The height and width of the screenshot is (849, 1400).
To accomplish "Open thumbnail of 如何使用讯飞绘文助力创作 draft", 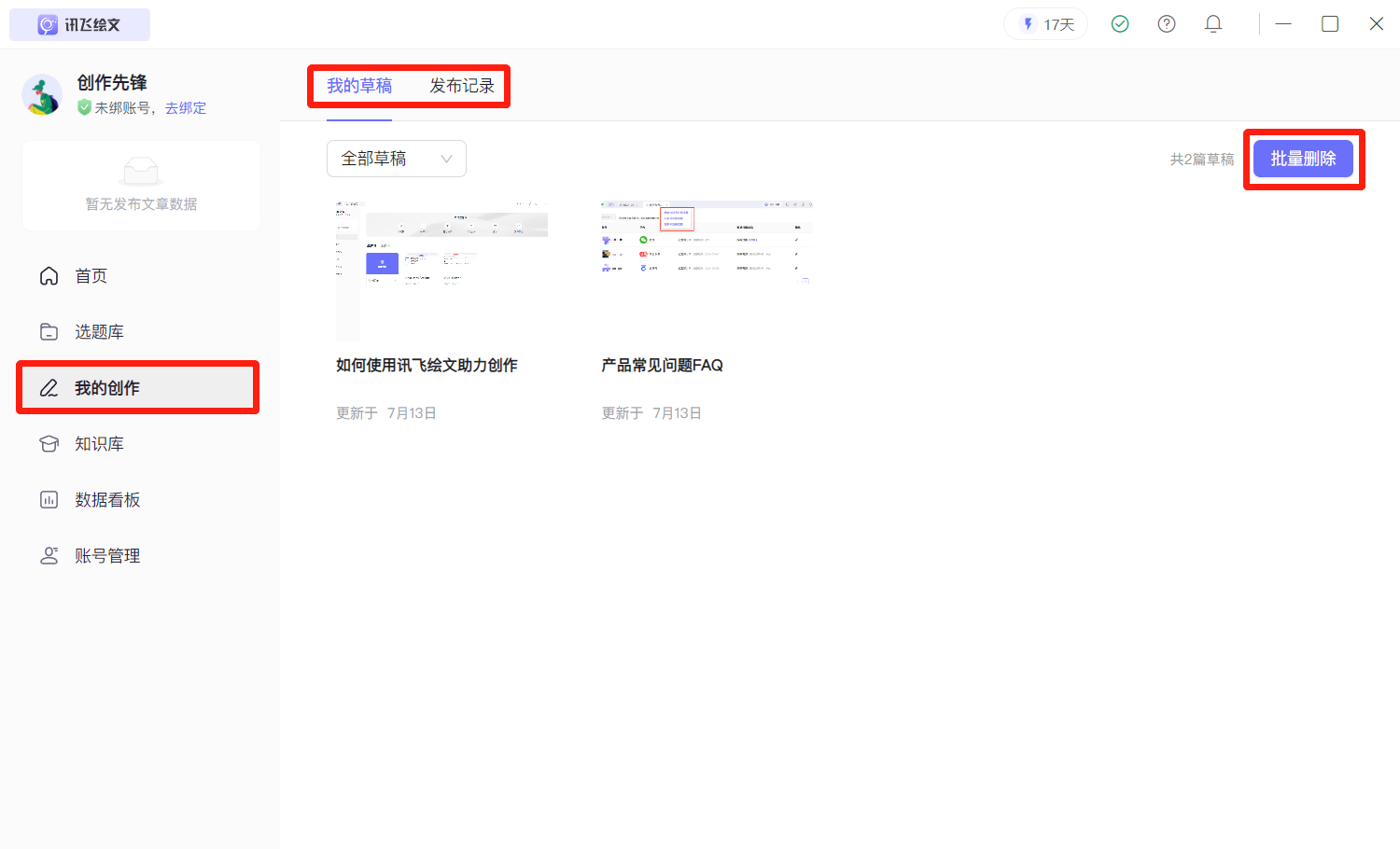I will click(441, 270).
